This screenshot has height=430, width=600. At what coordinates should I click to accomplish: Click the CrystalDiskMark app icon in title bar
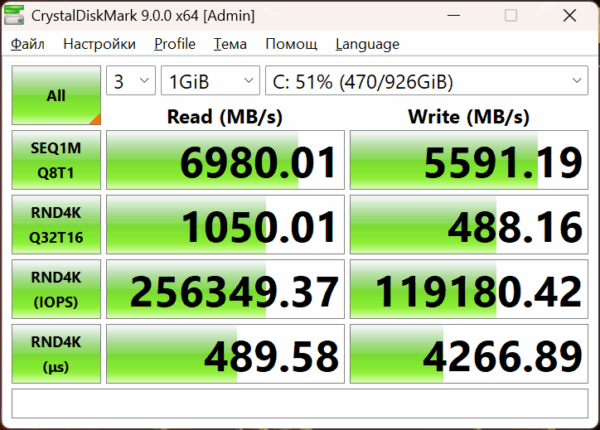point(14,15)
